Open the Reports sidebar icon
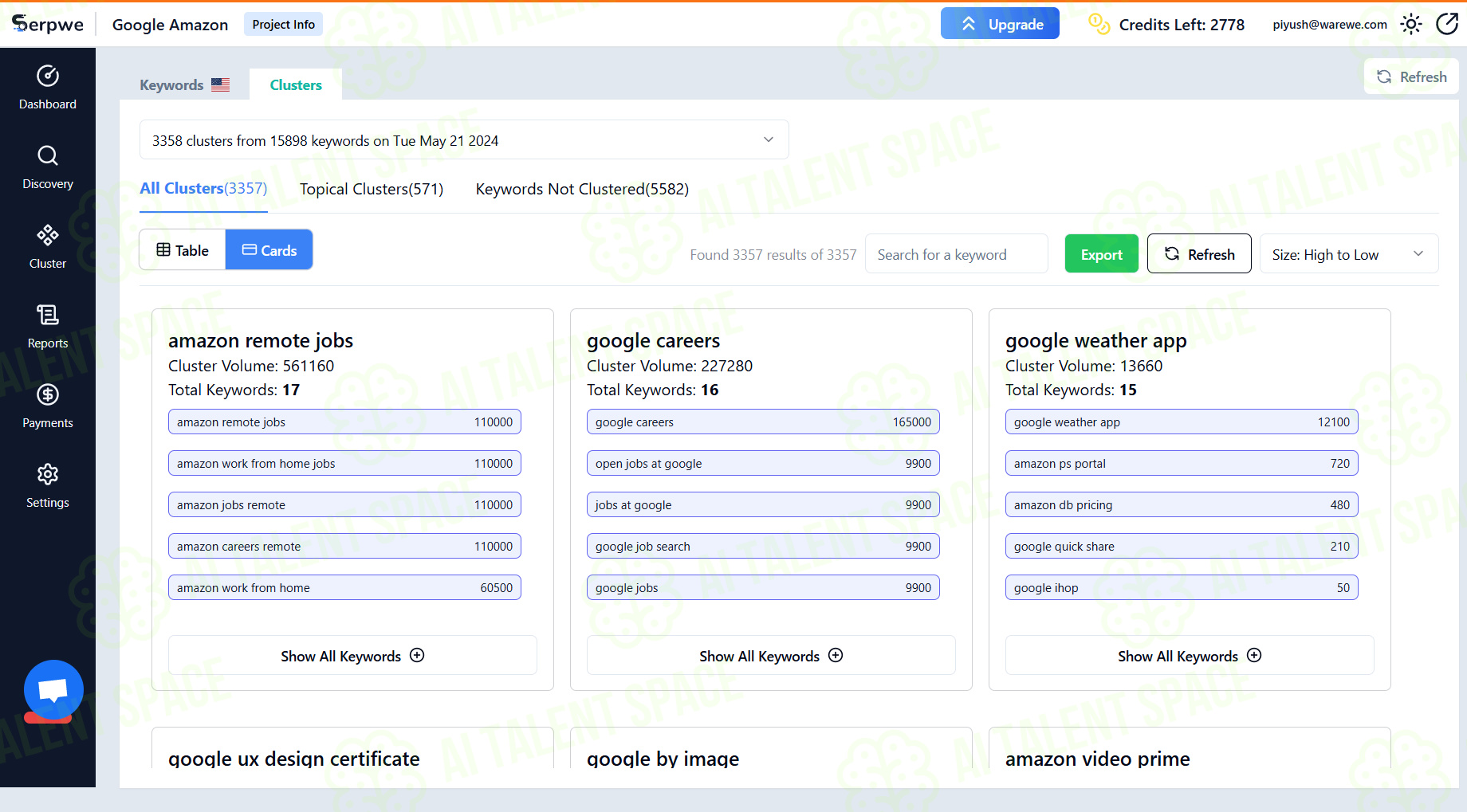This screenshot has height=812, width=1467. point(48,315)
